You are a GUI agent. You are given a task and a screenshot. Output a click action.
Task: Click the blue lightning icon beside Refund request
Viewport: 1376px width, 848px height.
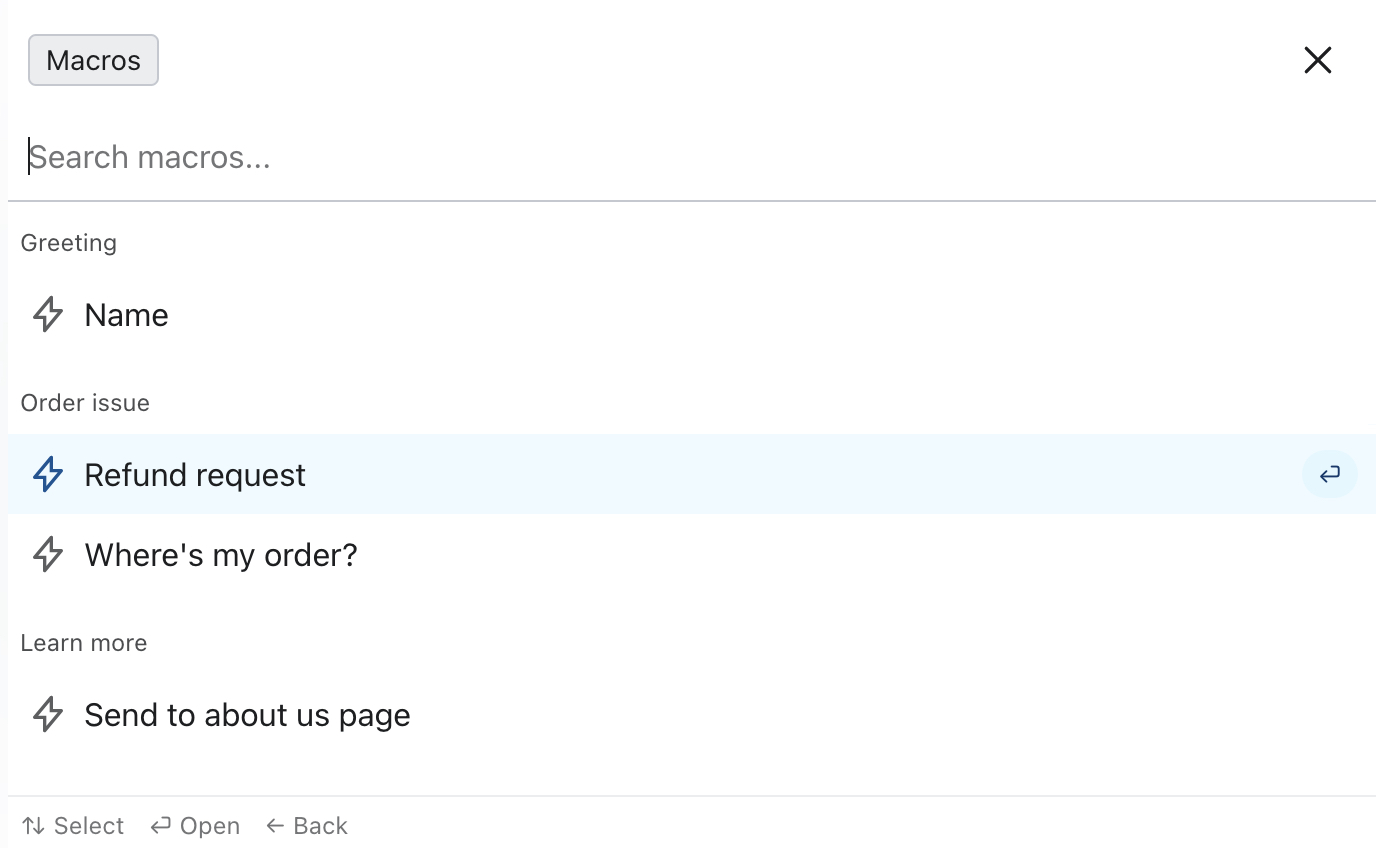(48, 475)
